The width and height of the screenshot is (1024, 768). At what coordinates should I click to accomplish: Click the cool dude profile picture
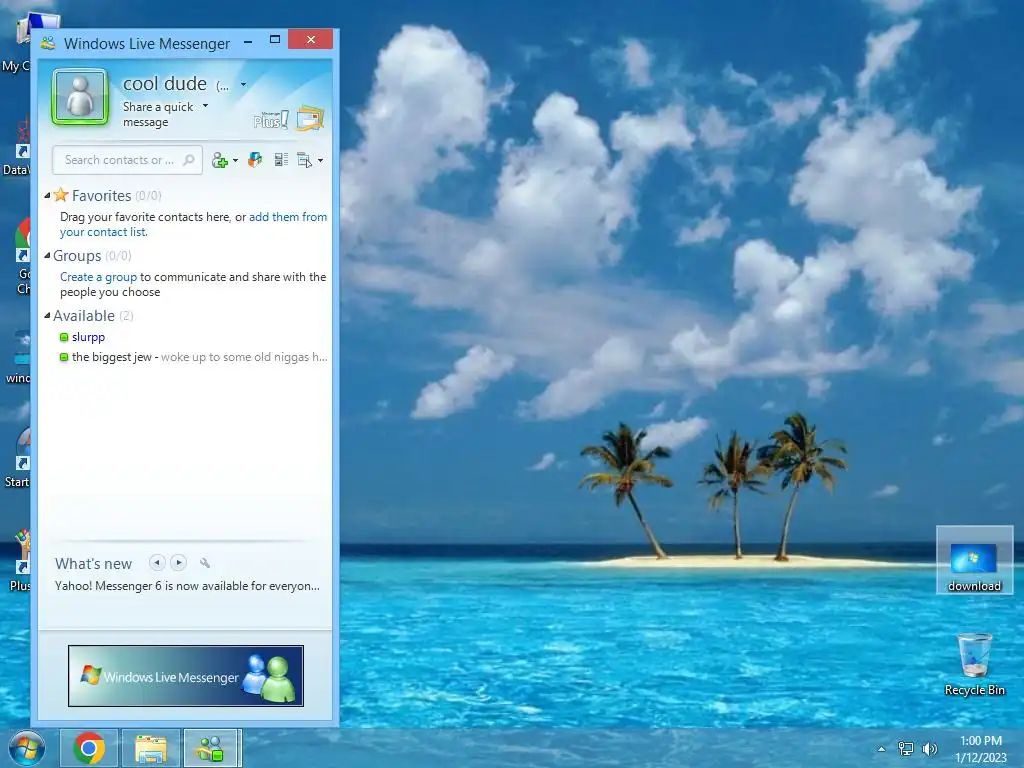[80, 97]
